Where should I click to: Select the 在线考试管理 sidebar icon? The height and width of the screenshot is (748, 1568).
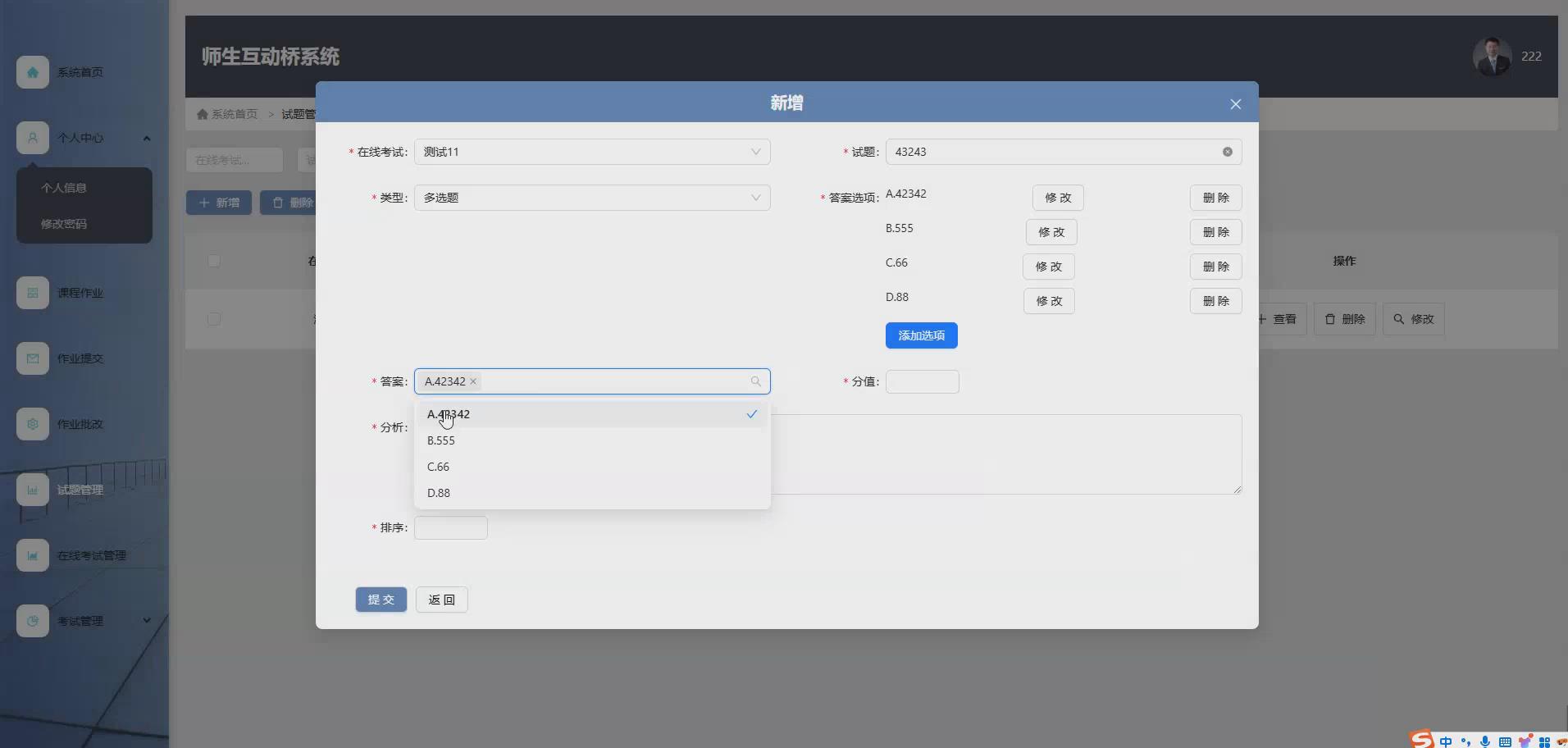32,555
